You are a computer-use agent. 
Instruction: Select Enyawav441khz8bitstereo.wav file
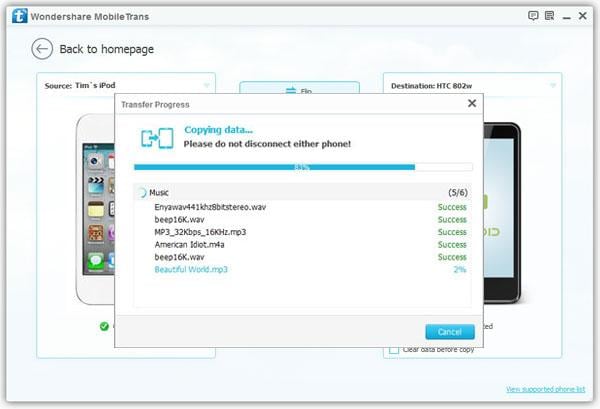pyautogui.click(x=210, y=207)
